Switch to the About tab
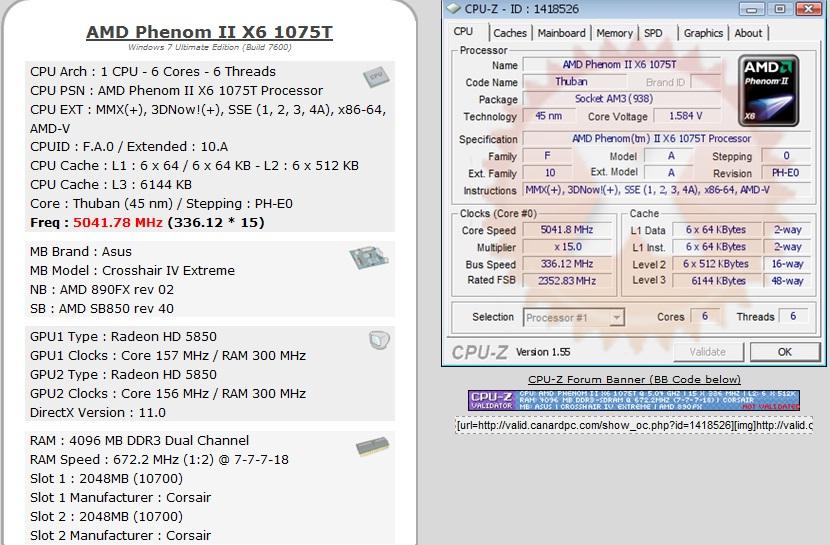The height and width of the screenshot is (545, 830). pos(748,33)
